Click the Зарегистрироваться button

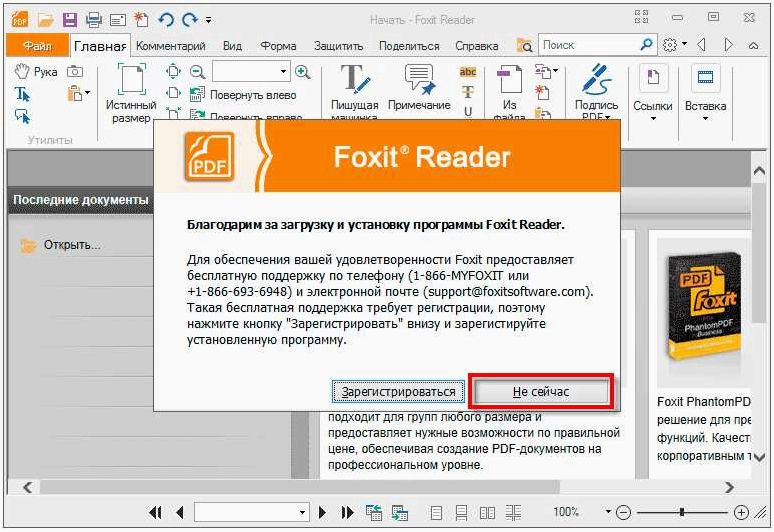coord(398,392)
